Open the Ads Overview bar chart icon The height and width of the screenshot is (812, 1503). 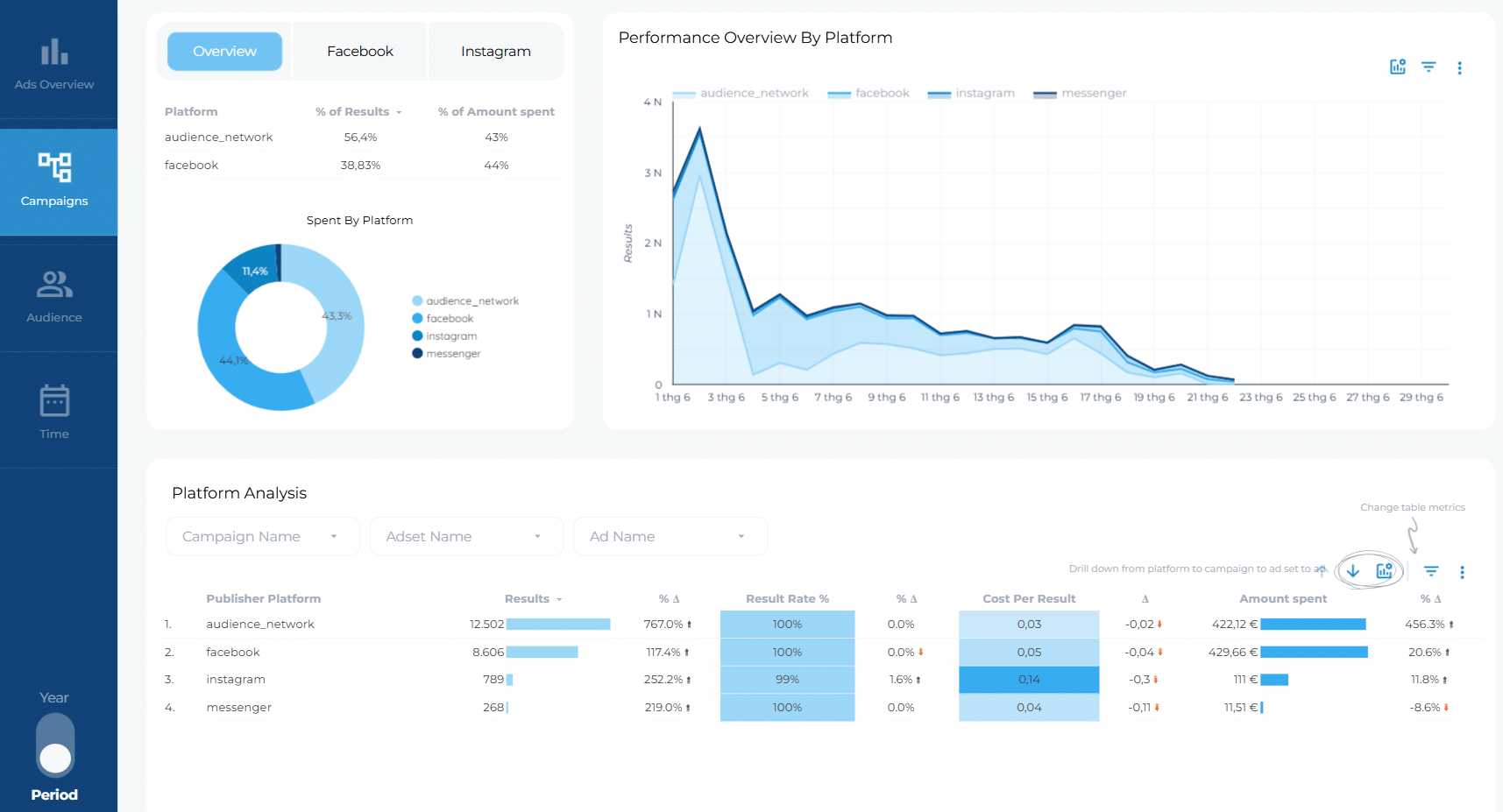pos(54,52)
